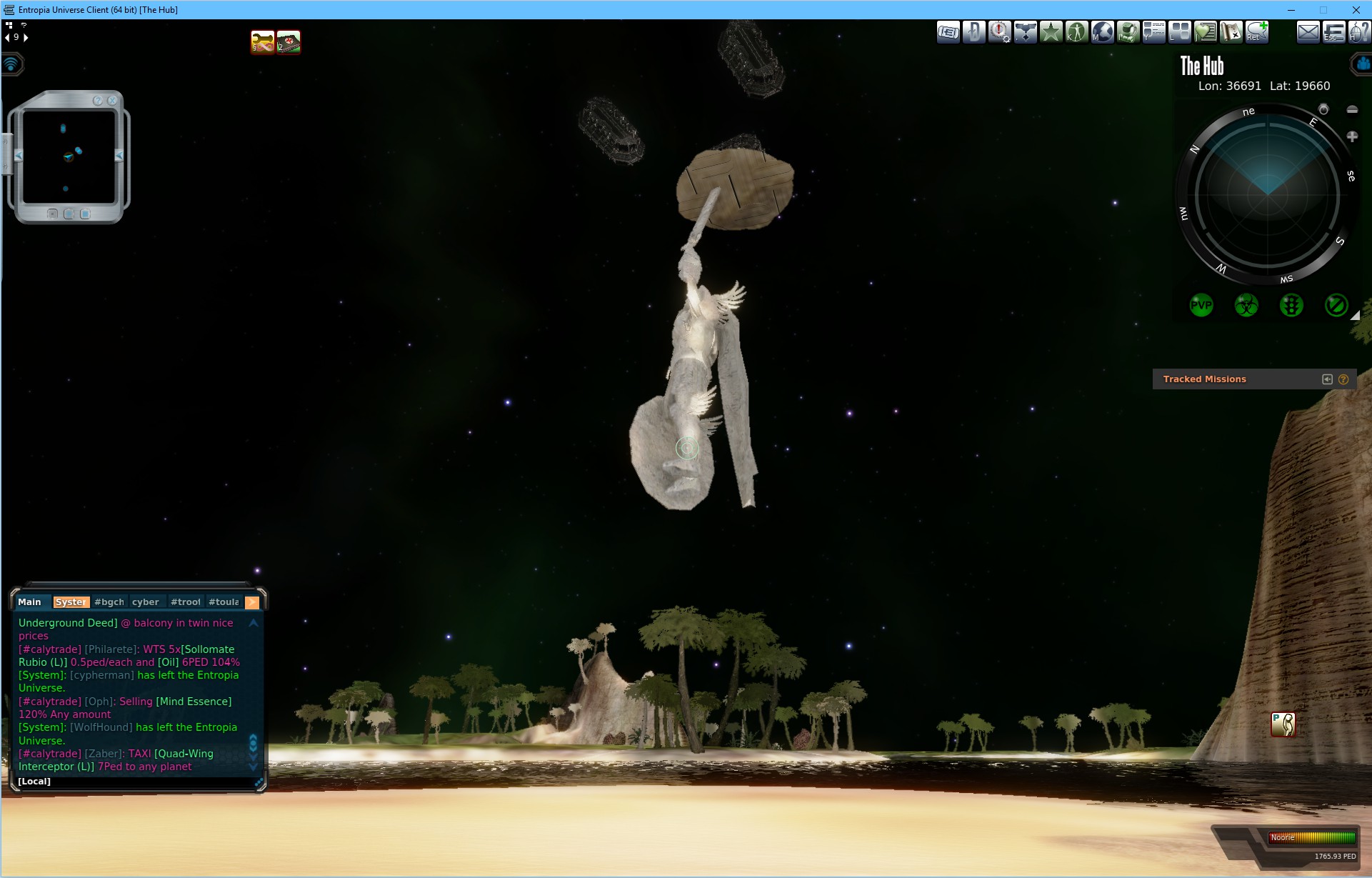Go to previous action bar page
1372x878 pixels.
click(x=7, y=37)
